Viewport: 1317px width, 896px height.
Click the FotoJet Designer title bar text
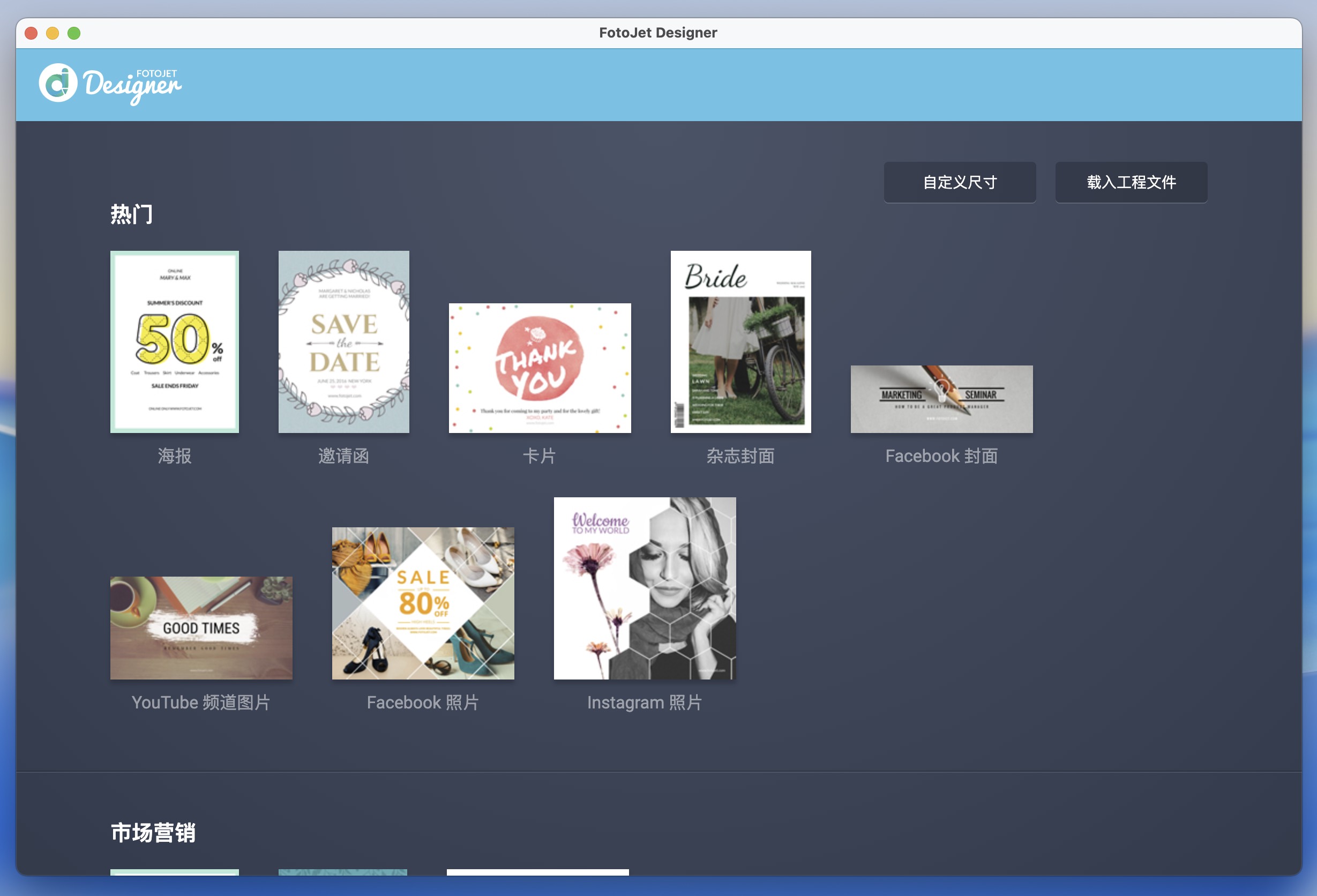[658, 32]
